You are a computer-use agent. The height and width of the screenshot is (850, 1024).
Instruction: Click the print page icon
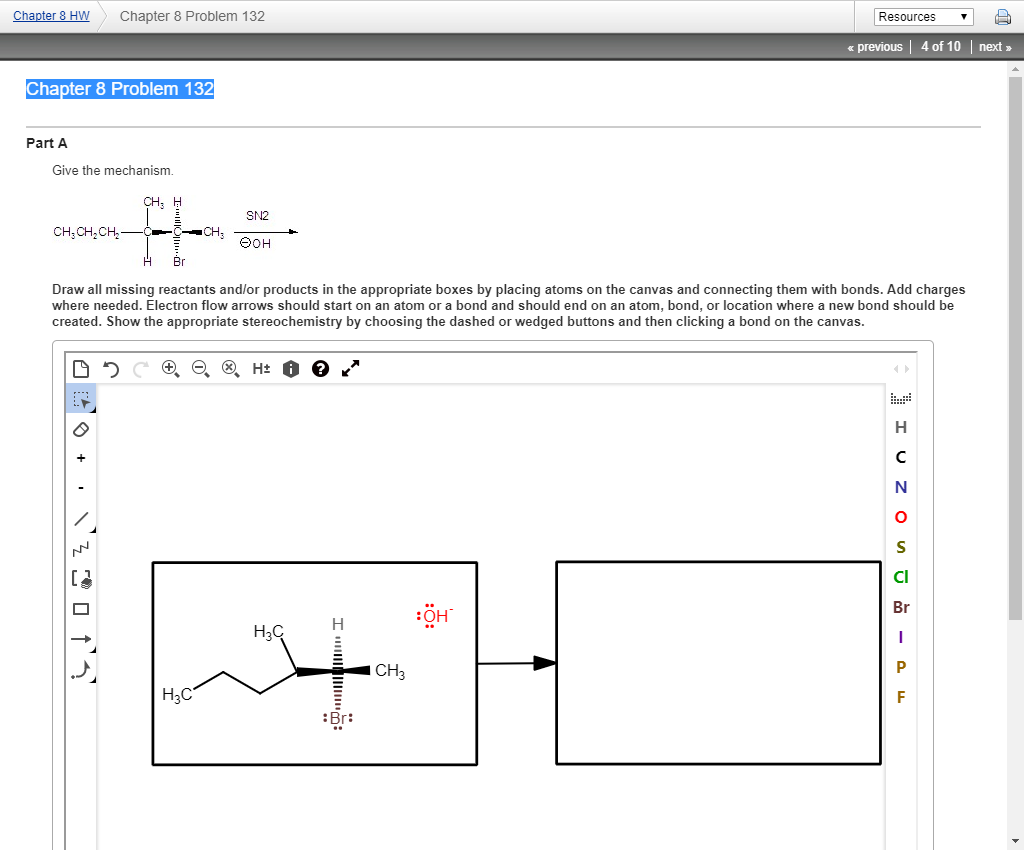(x=1003, y=16)
